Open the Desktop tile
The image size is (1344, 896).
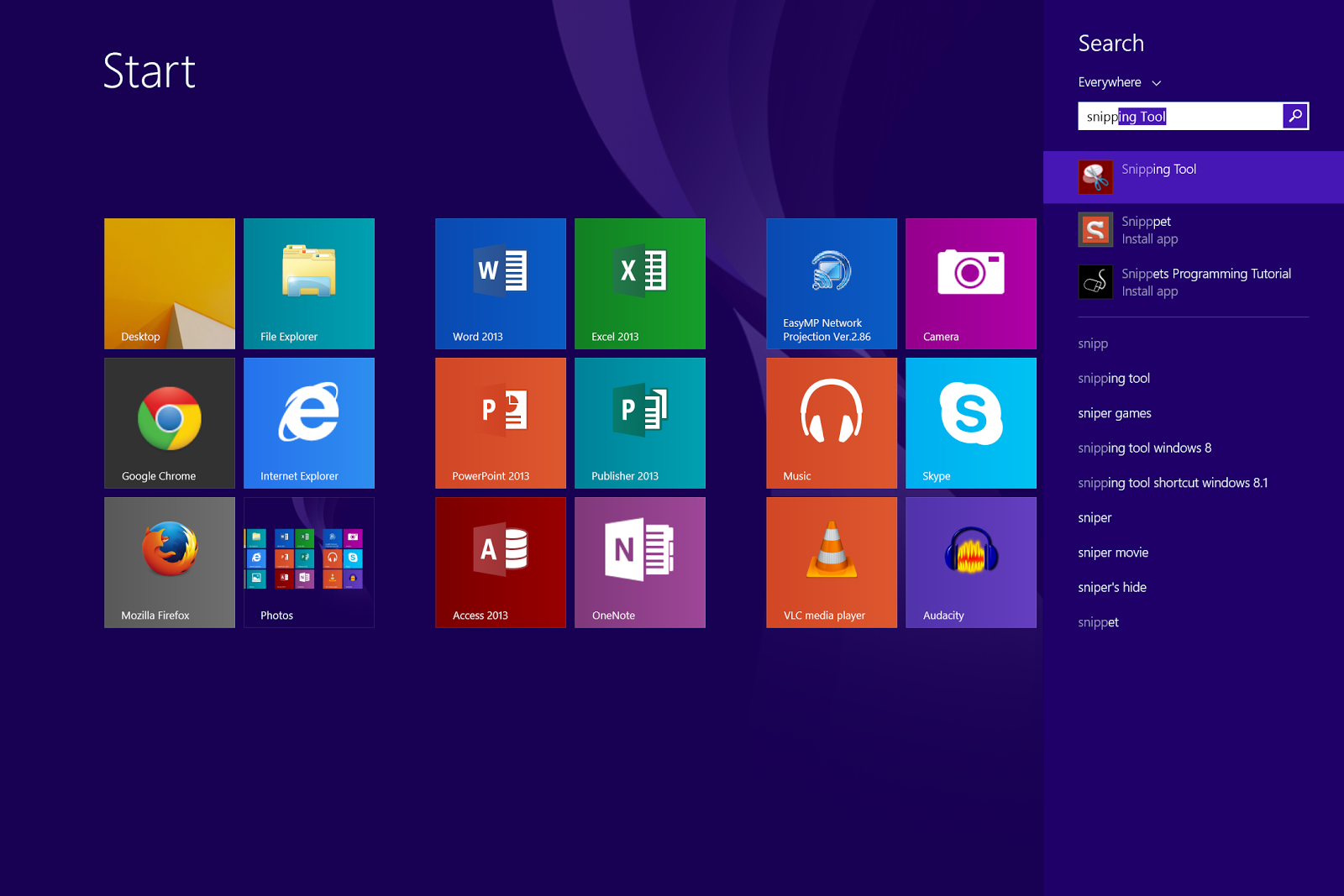click(170, 284)
